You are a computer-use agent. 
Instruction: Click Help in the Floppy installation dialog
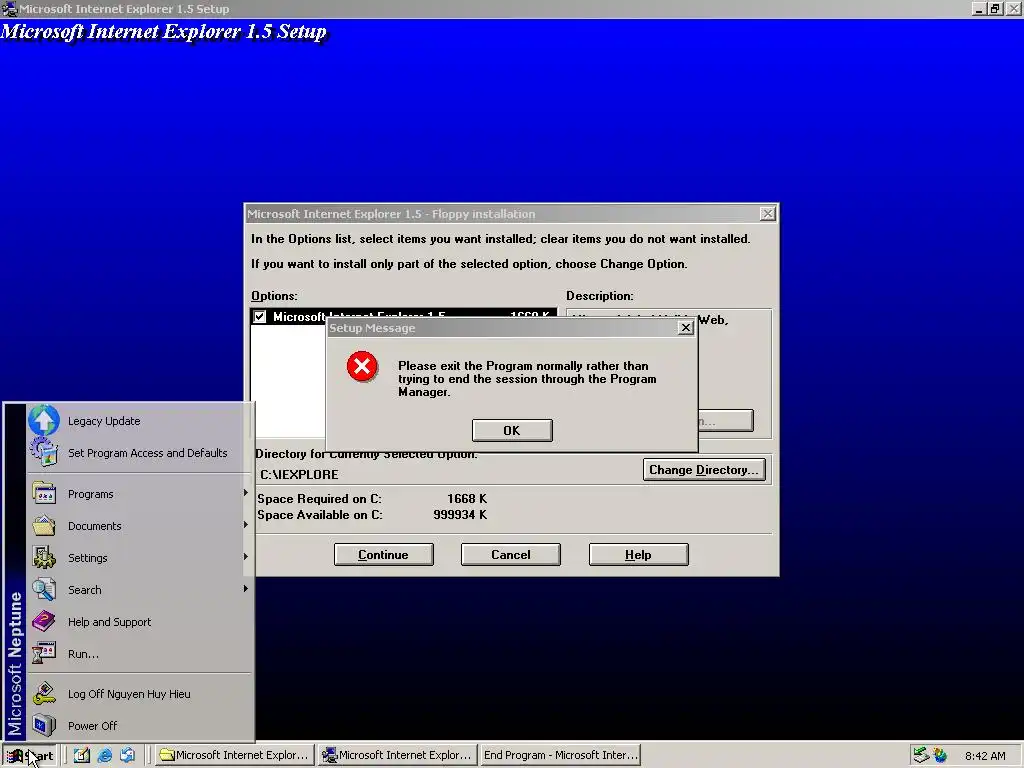638,554
